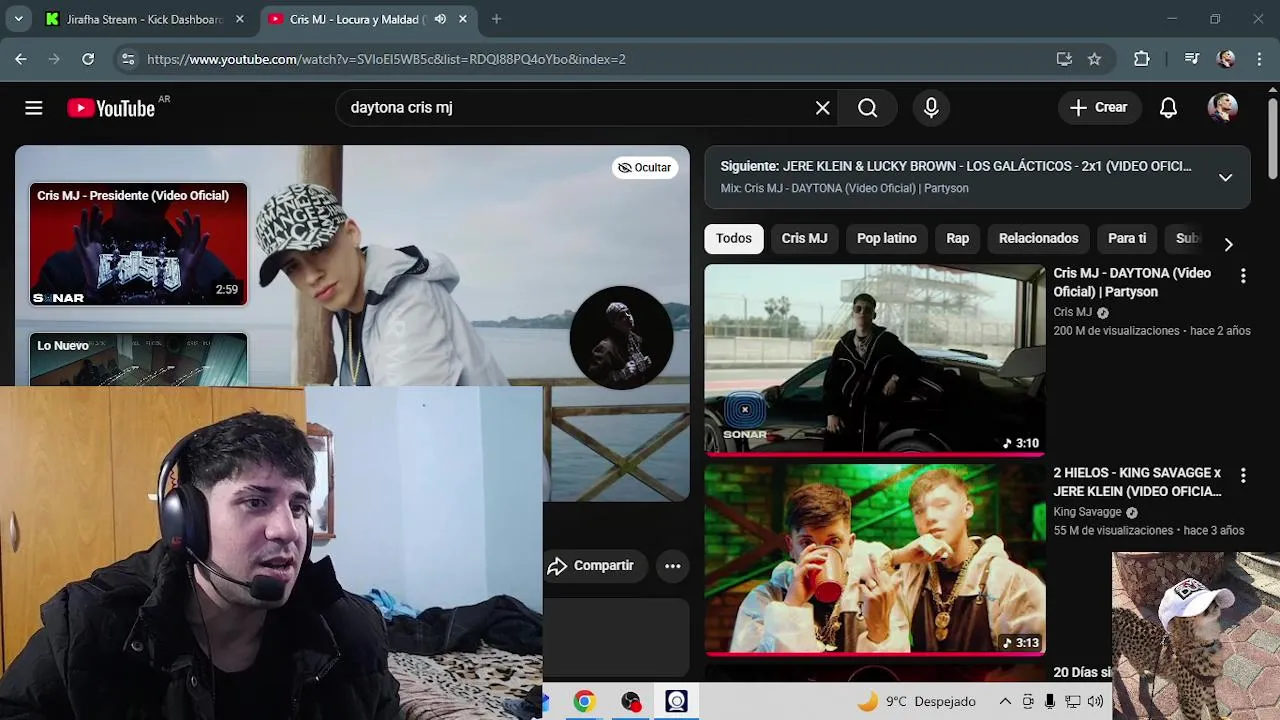Open the YouTube guide hamburger menu

tap(34, 108)
